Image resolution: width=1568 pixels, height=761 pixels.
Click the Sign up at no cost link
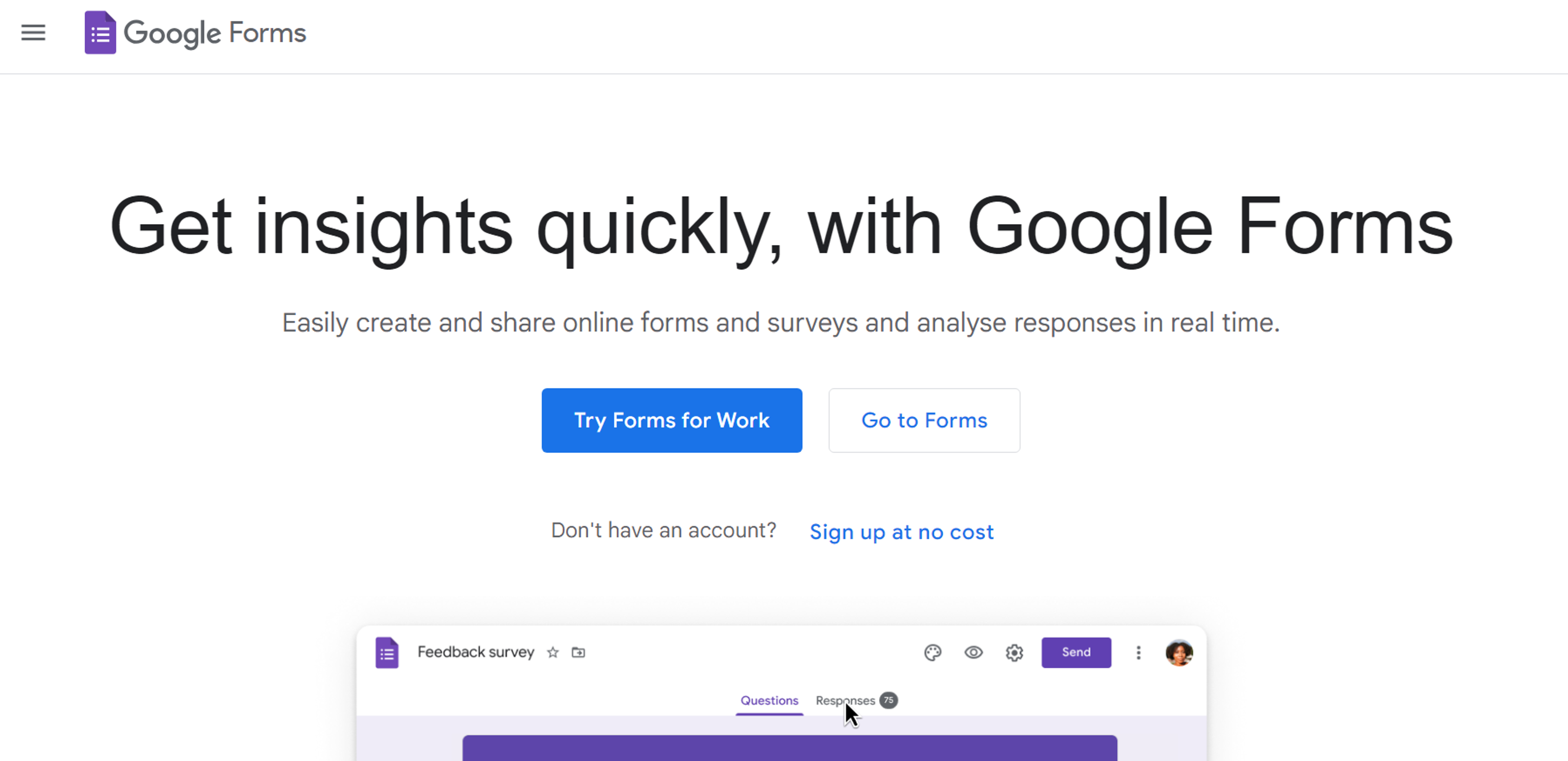(x=902, y=532)
